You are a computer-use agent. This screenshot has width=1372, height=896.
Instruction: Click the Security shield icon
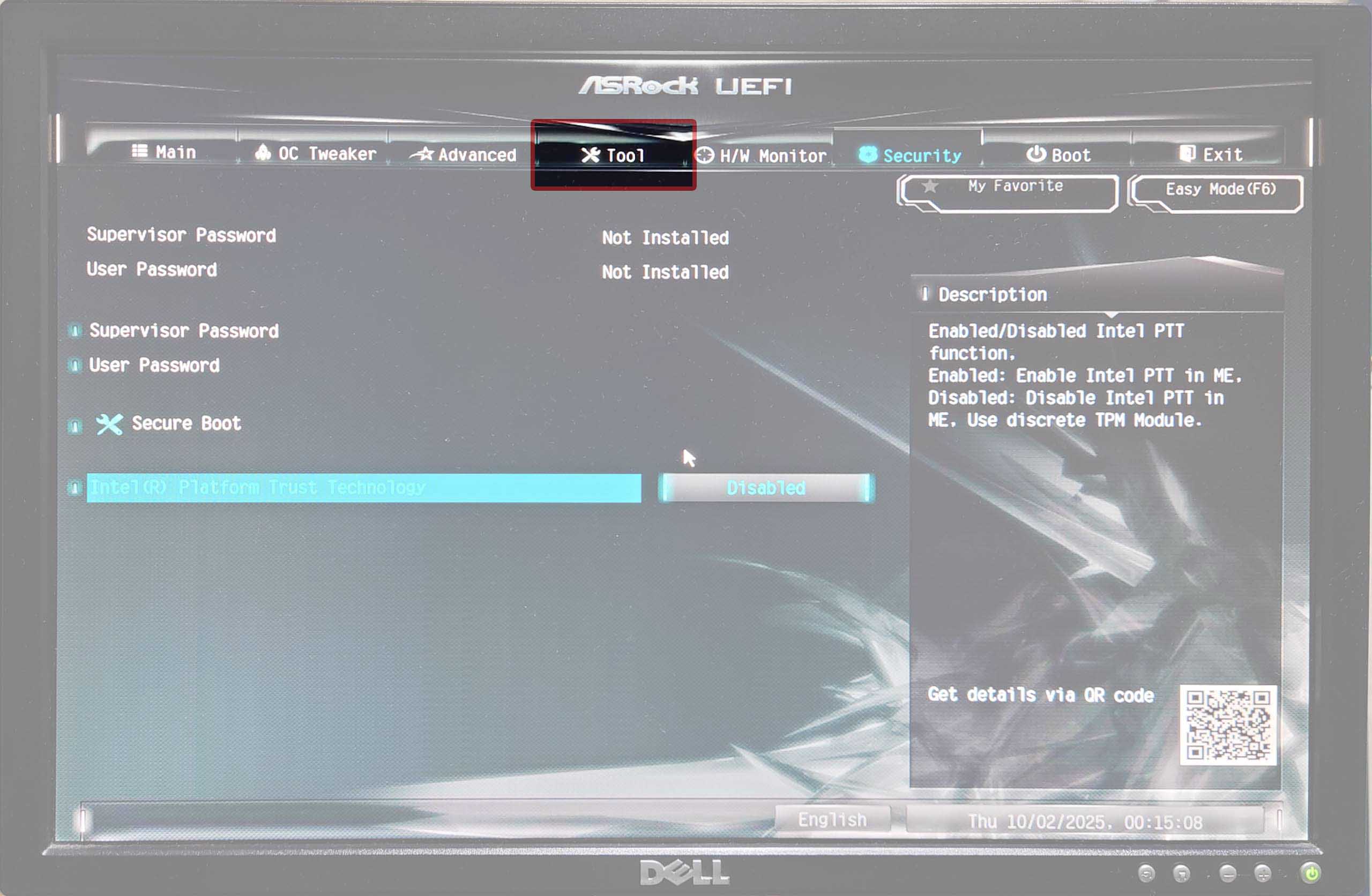tap(867, 154)
